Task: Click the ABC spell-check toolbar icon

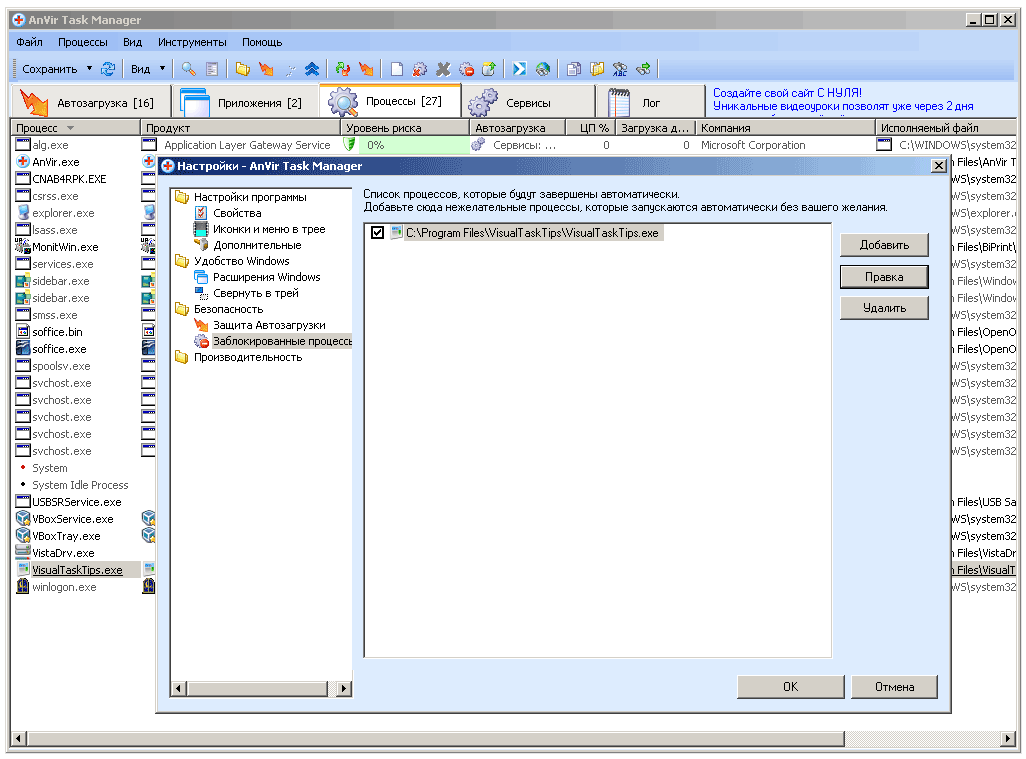Action: click(620, 69)
